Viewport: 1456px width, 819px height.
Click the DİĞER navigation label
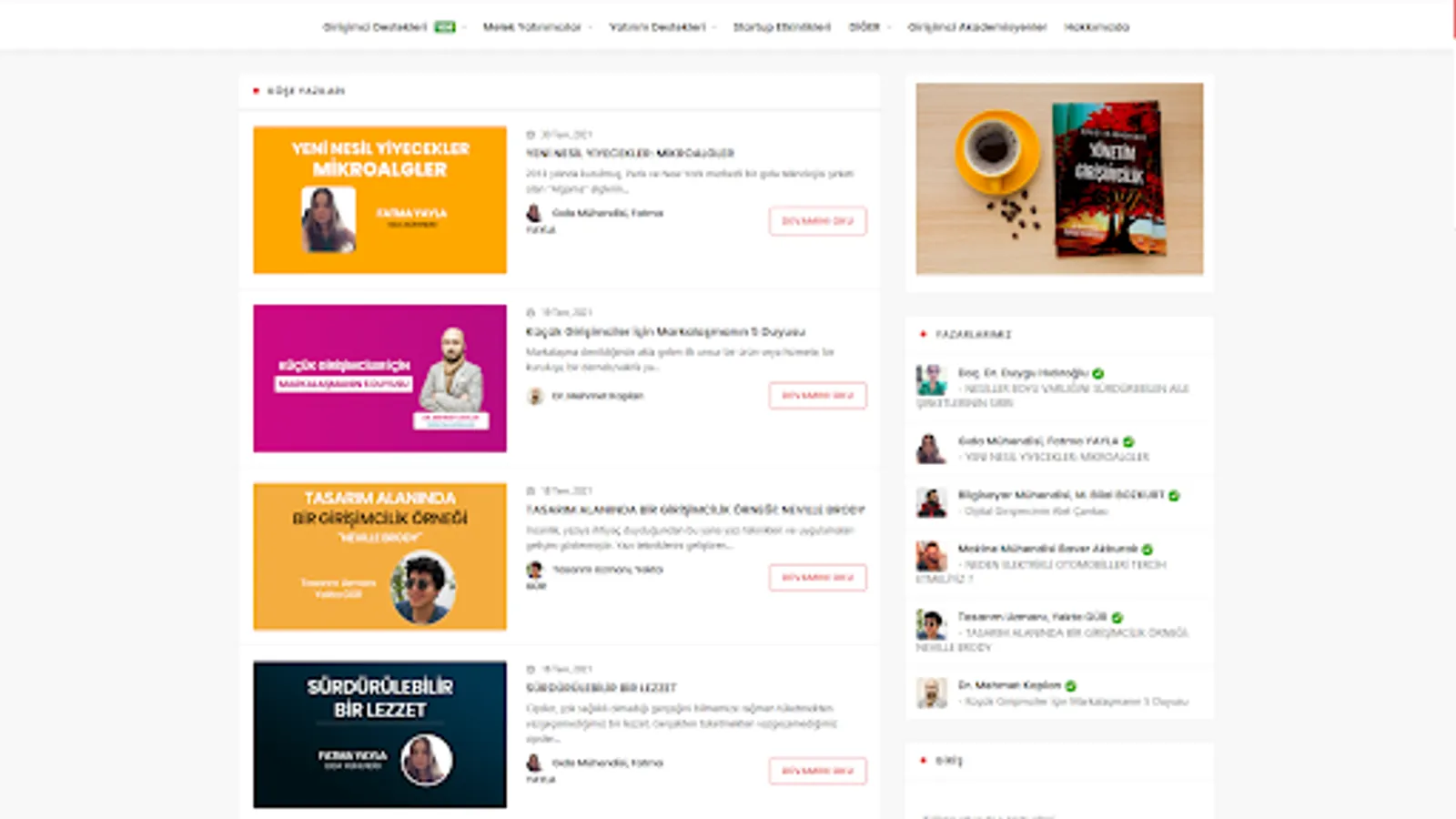864,27
